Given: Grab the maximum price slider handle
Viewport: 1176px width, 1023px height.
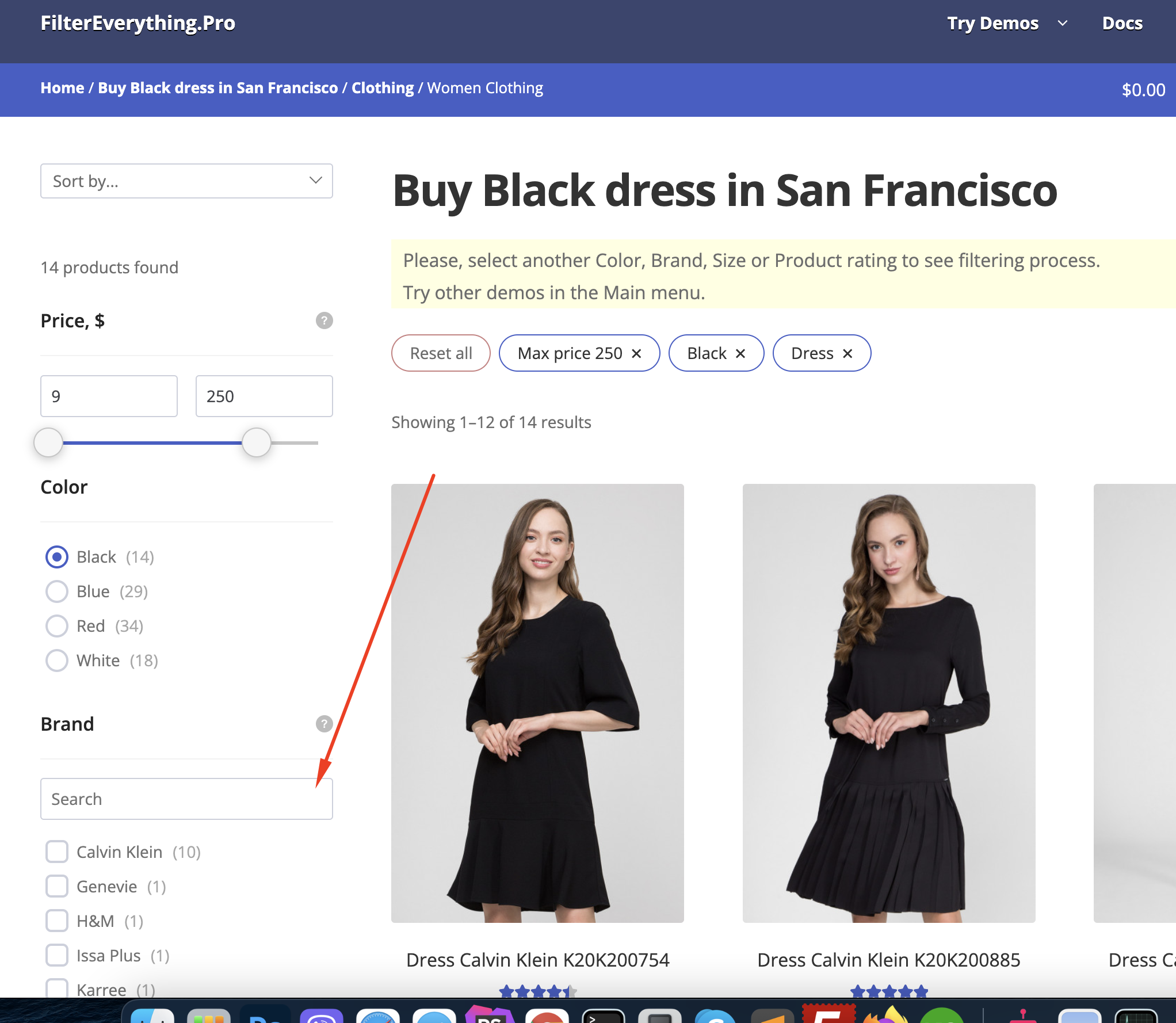Looking at the screenshot, I should pyautogui.click(x=256, y=442).
